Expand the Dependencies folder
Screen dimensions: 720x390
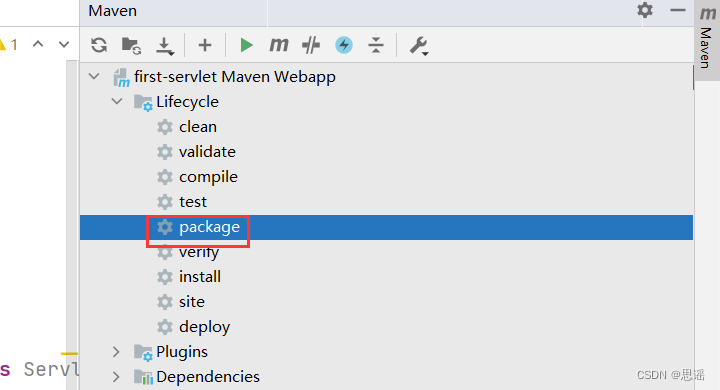(117, 377)
